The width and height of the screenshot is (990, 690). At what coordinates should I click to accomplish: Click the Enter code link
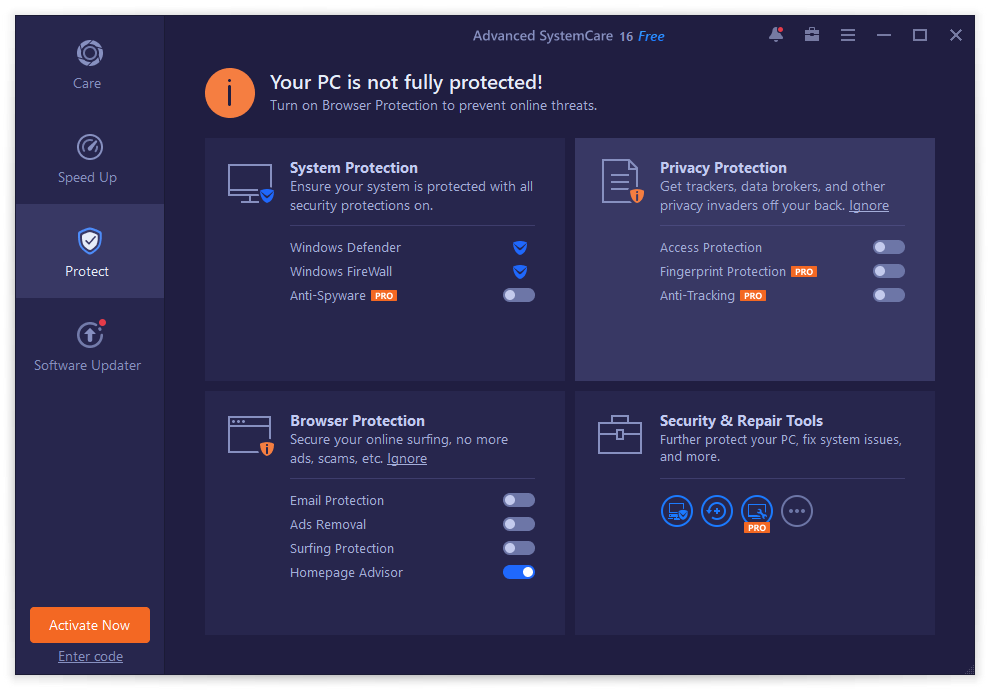[90, 657]
